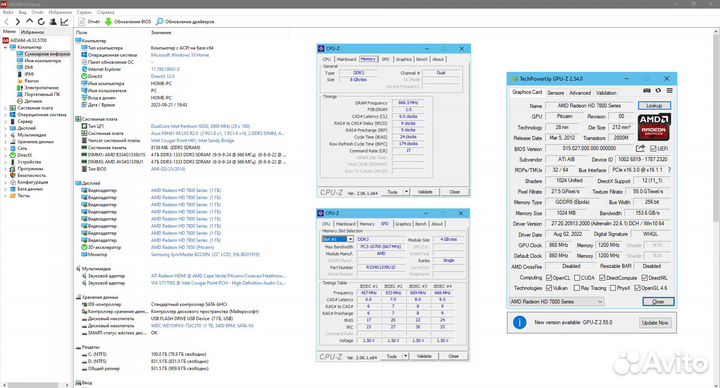This screenshot has width=720, height=388.
Task: Open Tools dropdown arrow in CPU-Z Memory window
Action: click(406, 192)
